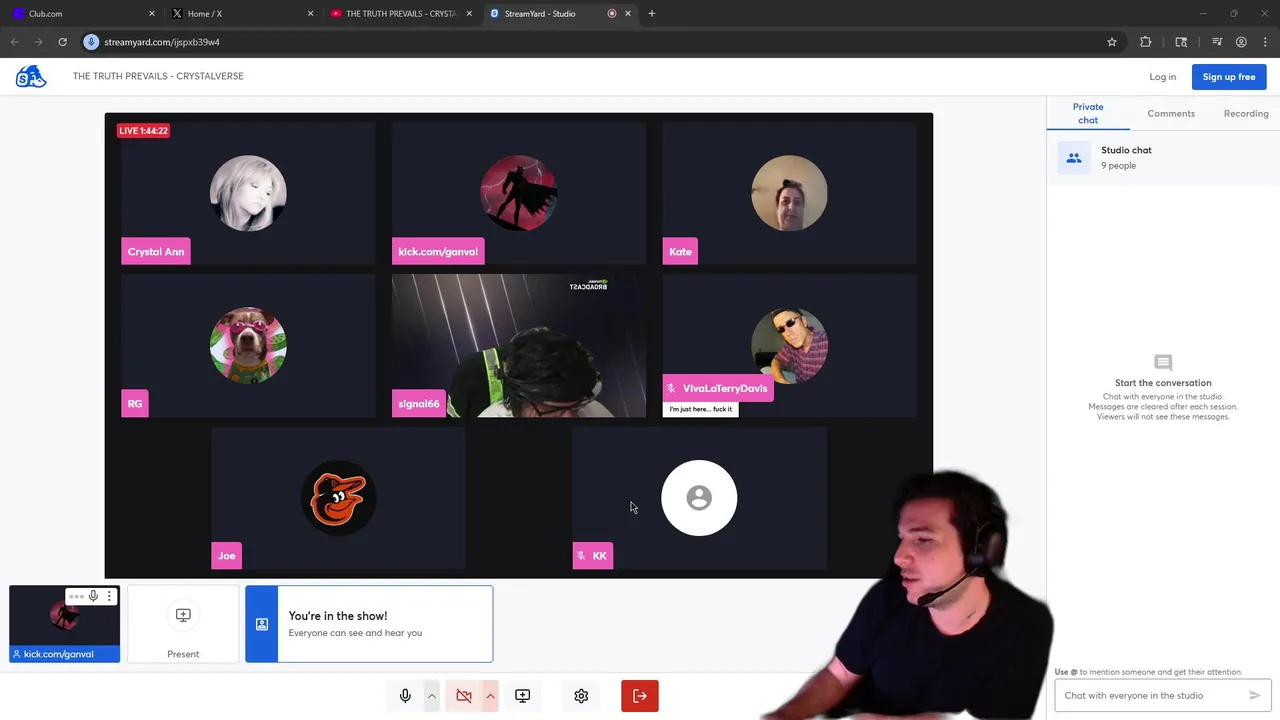Mute the microphone in bottom toolbar
The width and height of the screenshot is (1280, 720).
pyautogui.click(x=405, y=696)
